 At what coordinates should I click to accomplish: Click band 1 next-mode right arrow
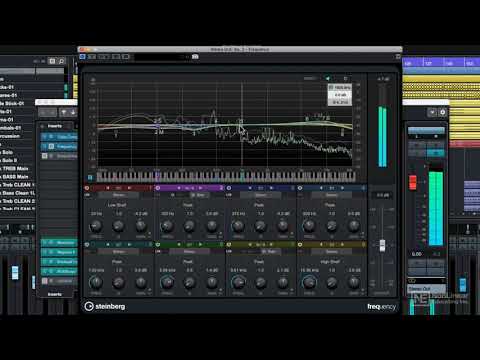(x=129, y=188)
